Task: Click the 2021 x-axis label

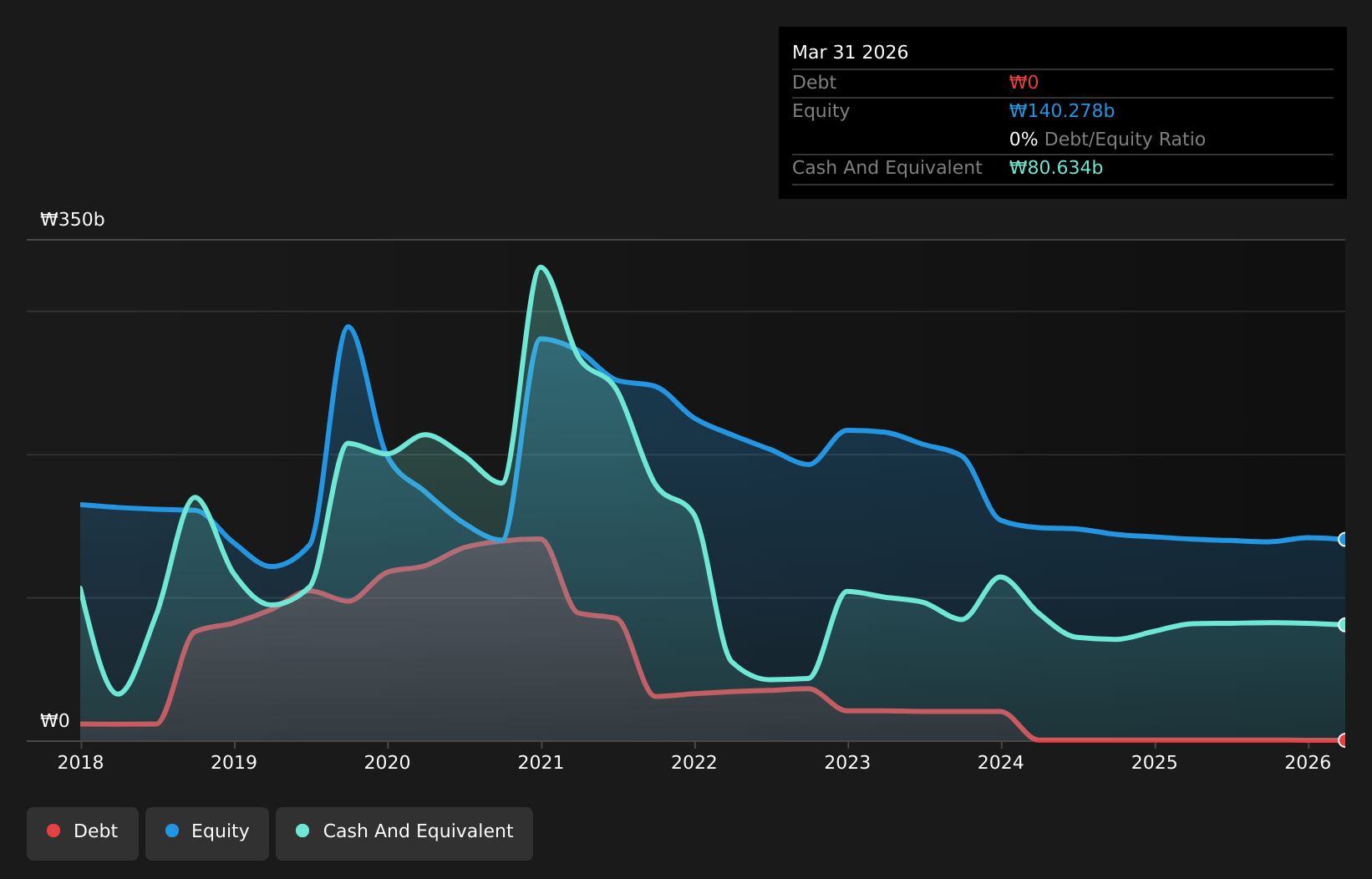Action: [541, 763]
